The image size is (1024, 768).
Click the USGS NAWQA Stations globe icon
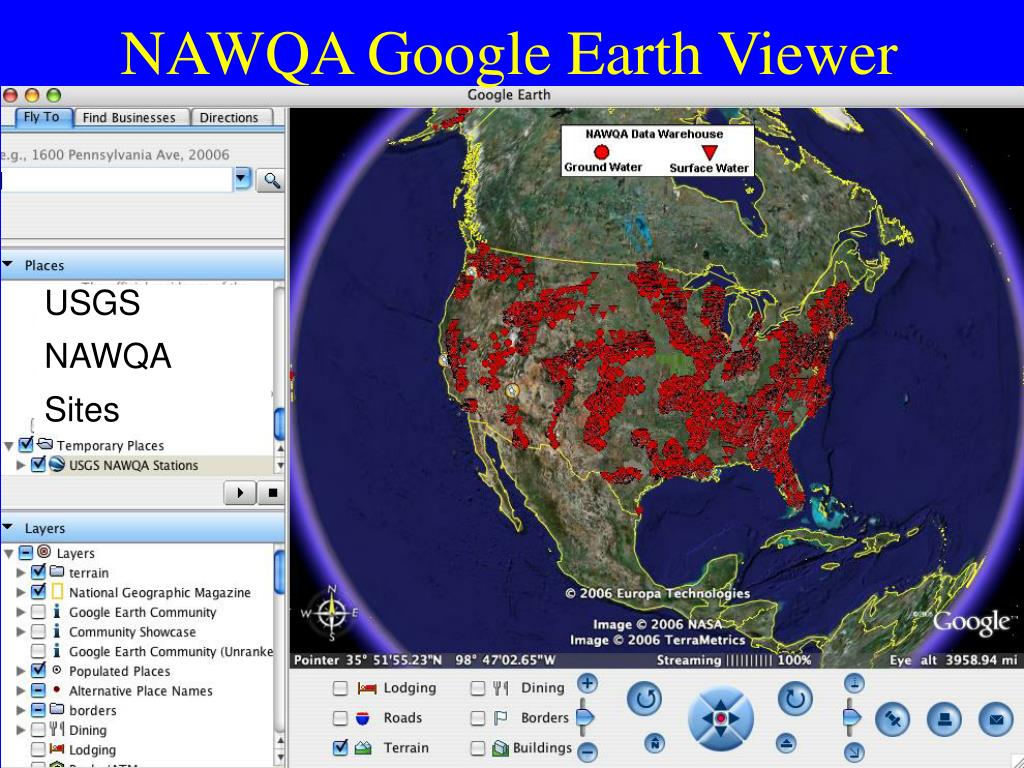coord(57,464)
